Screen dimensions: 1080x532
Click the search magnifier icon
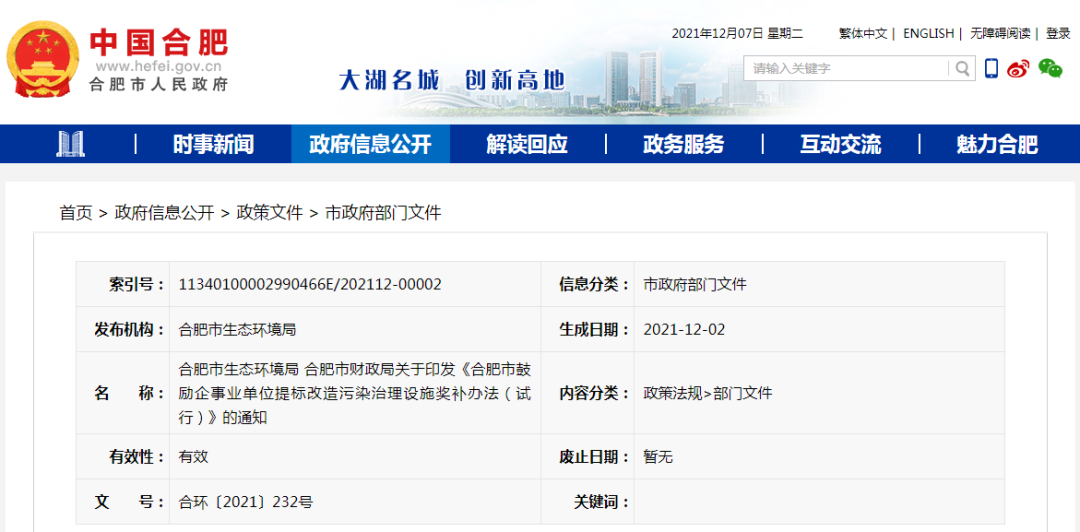pos(962,69)
